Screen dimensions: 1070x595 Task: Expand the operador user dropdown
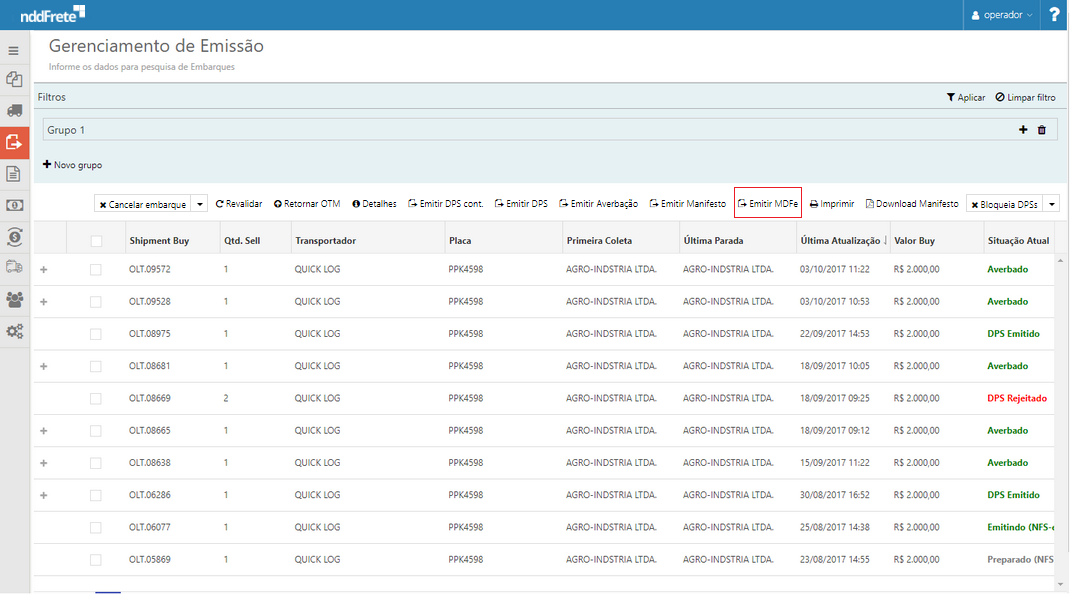tap(1002, 15)
